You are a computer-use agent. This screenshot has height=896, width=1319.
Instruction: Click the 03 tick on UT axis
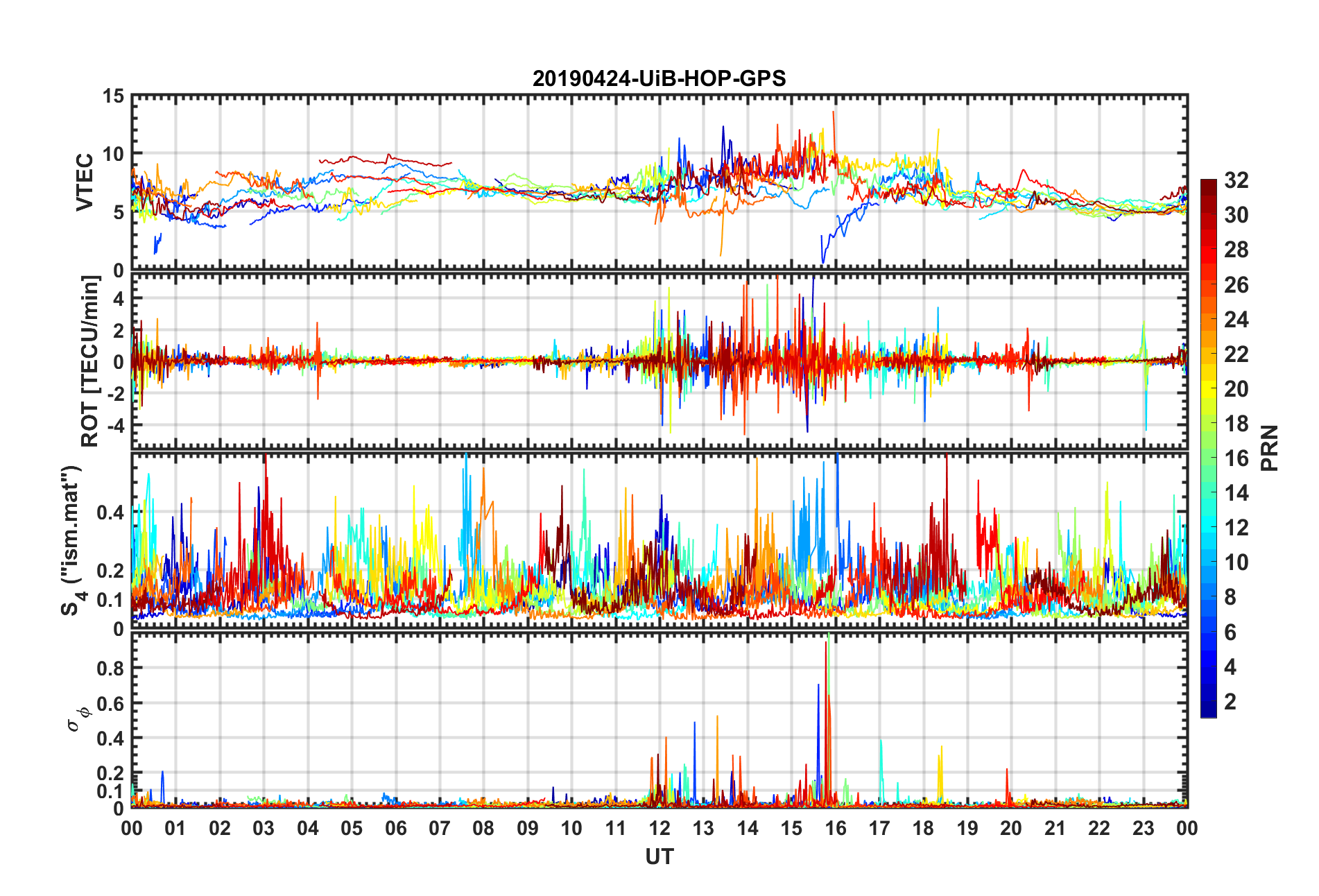(264, 829)
